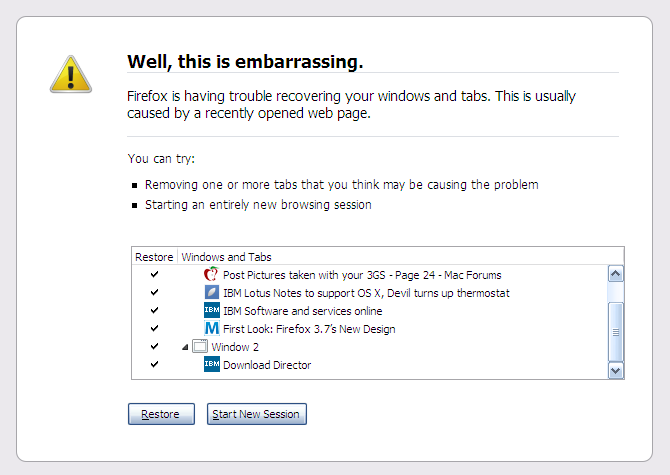Select First Look: Firefox 3.7's New Design row
Viewport: 670px width, 475px height.
coord(370,328)
